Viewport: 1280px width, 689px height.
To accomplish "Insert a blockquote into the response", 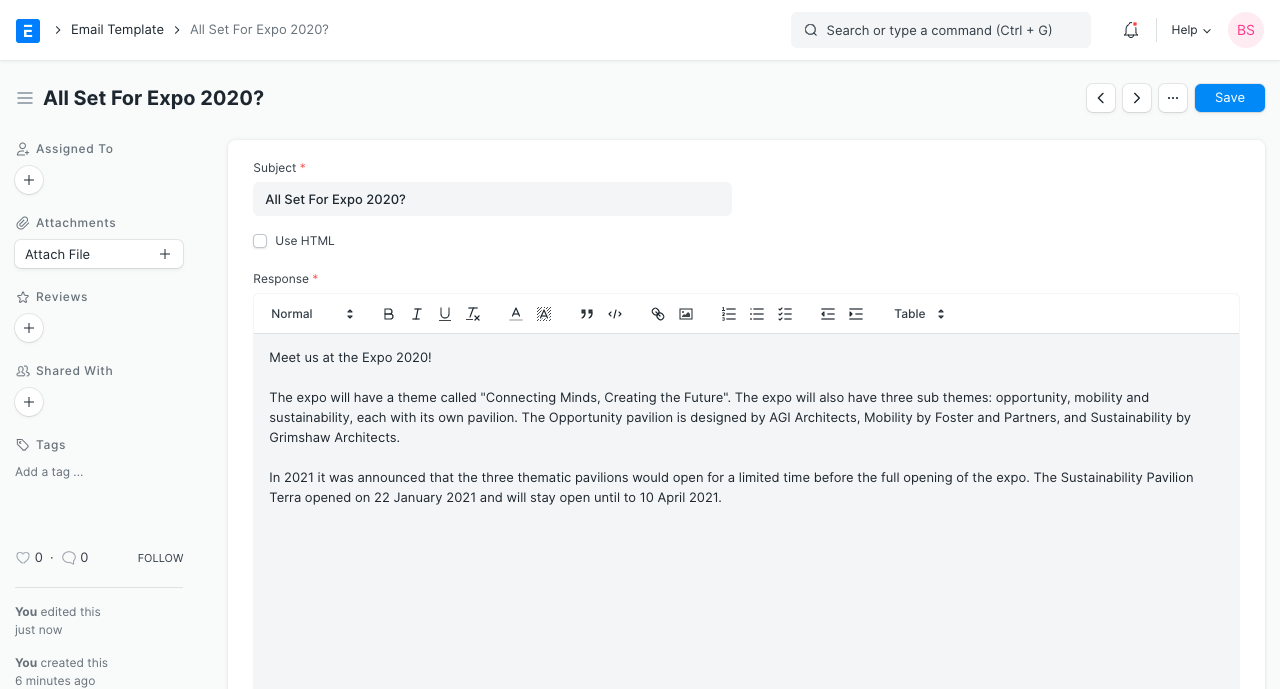I will [586, 313].
